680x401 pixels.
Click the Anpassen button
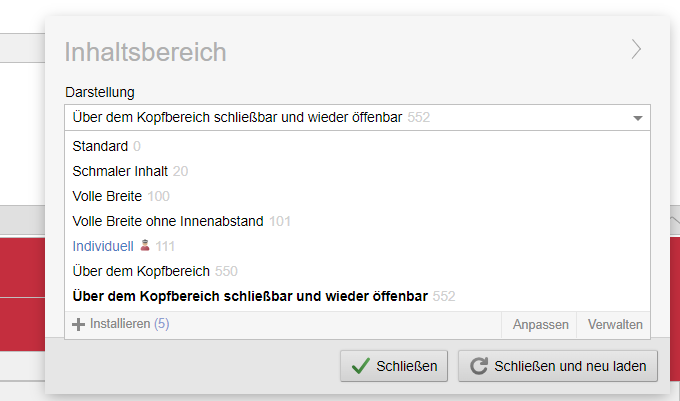[540, 325]
